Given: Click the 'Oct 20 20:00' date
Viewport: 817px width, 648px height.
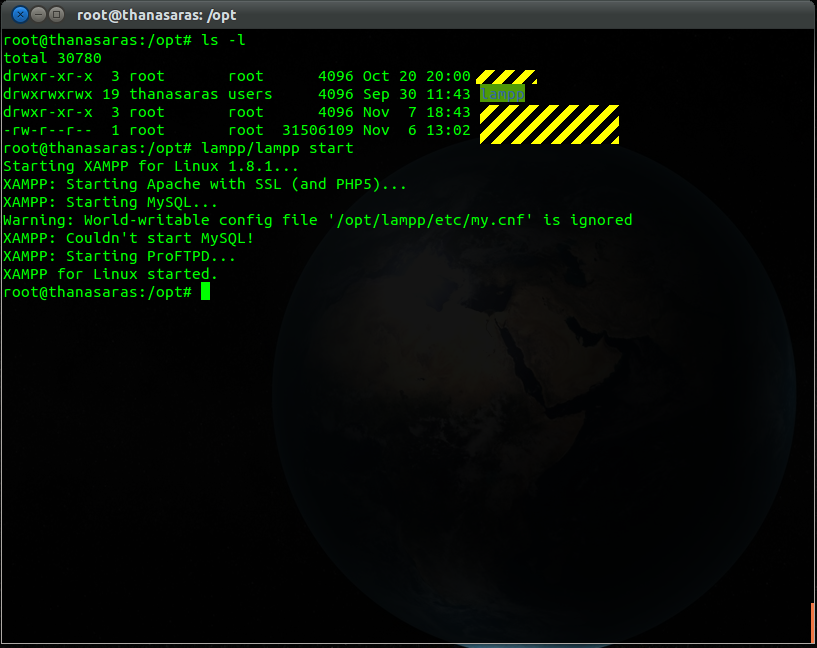Looking at the screenshot, I should click(x=416, y=76).
